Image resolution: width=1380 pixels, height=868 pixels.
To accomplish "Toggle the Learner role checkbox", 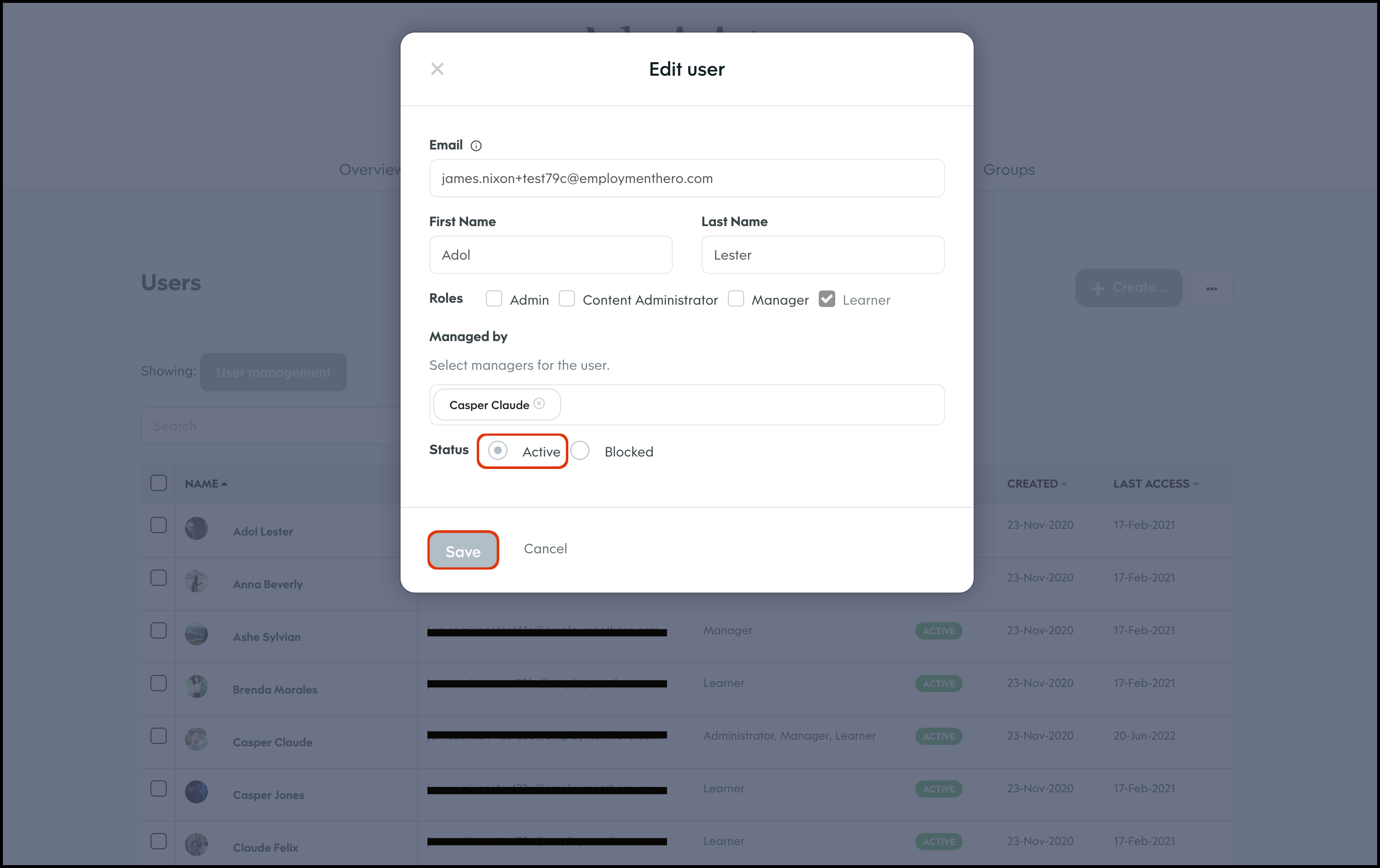I will click(x=827, y=298).
